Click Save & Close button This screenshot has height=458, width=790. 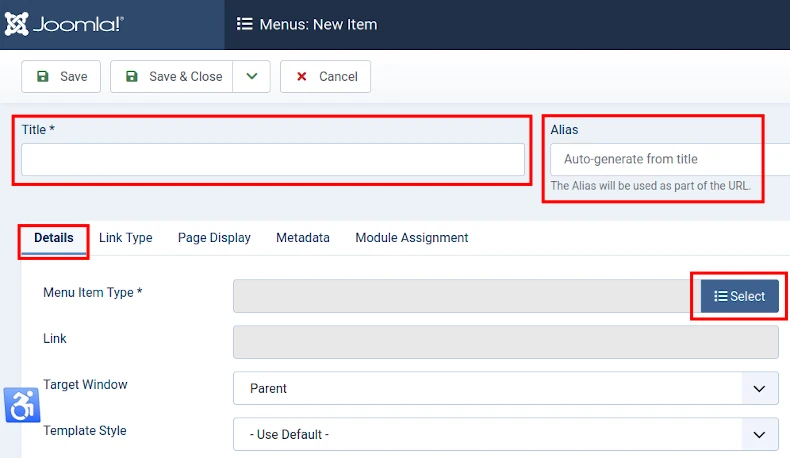coord(172,76)
